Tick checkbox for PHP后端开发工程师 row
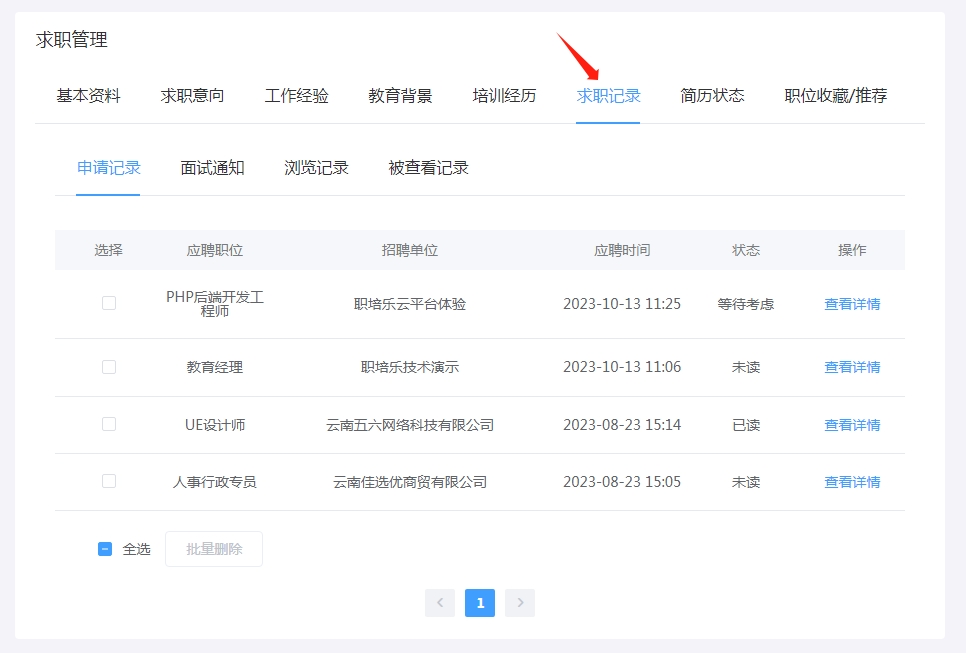 point(109,303)
